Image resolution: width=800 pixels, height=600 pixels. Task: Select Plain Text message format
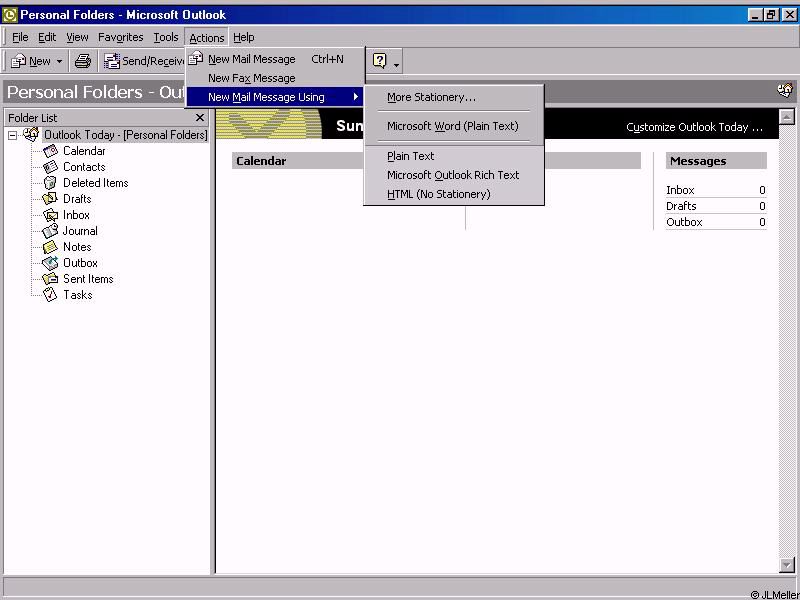tap(454, 156)
